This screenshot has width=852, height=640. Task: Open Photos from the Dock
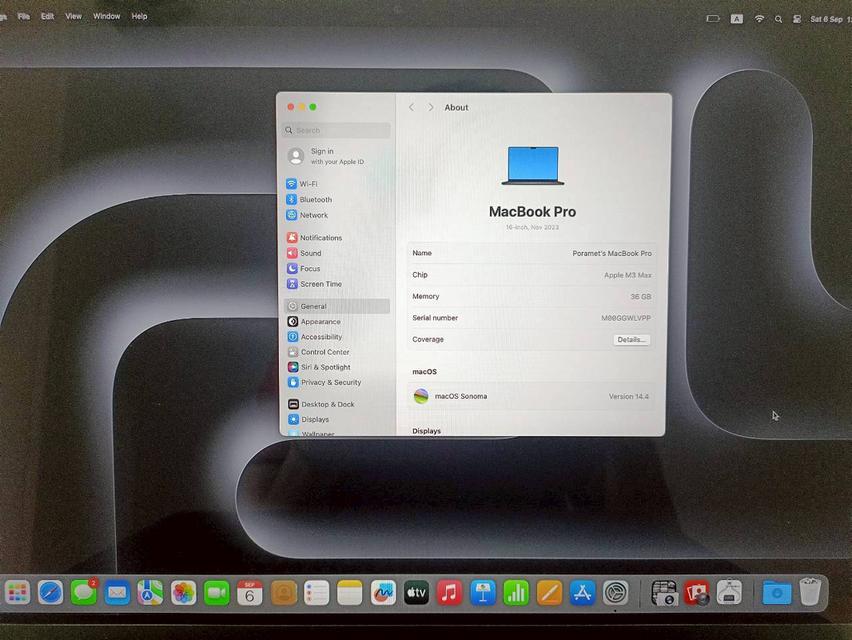(184, 592)
